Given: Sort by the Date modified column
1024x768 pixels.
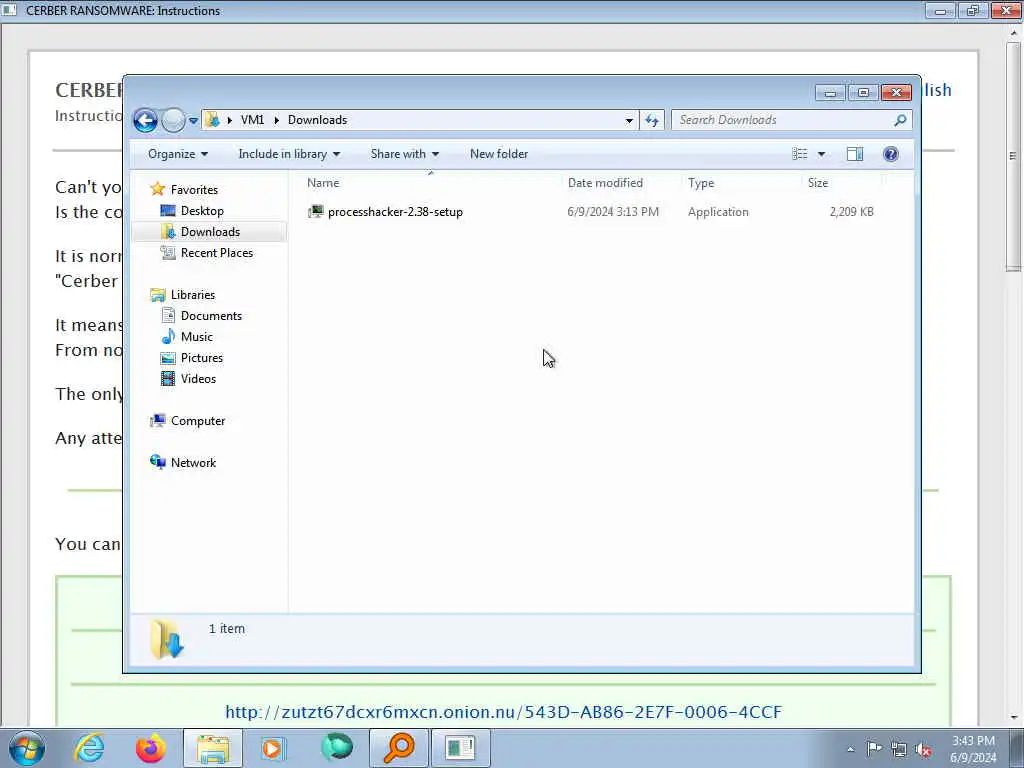Looking at the screenshot, I should [605, 183].
